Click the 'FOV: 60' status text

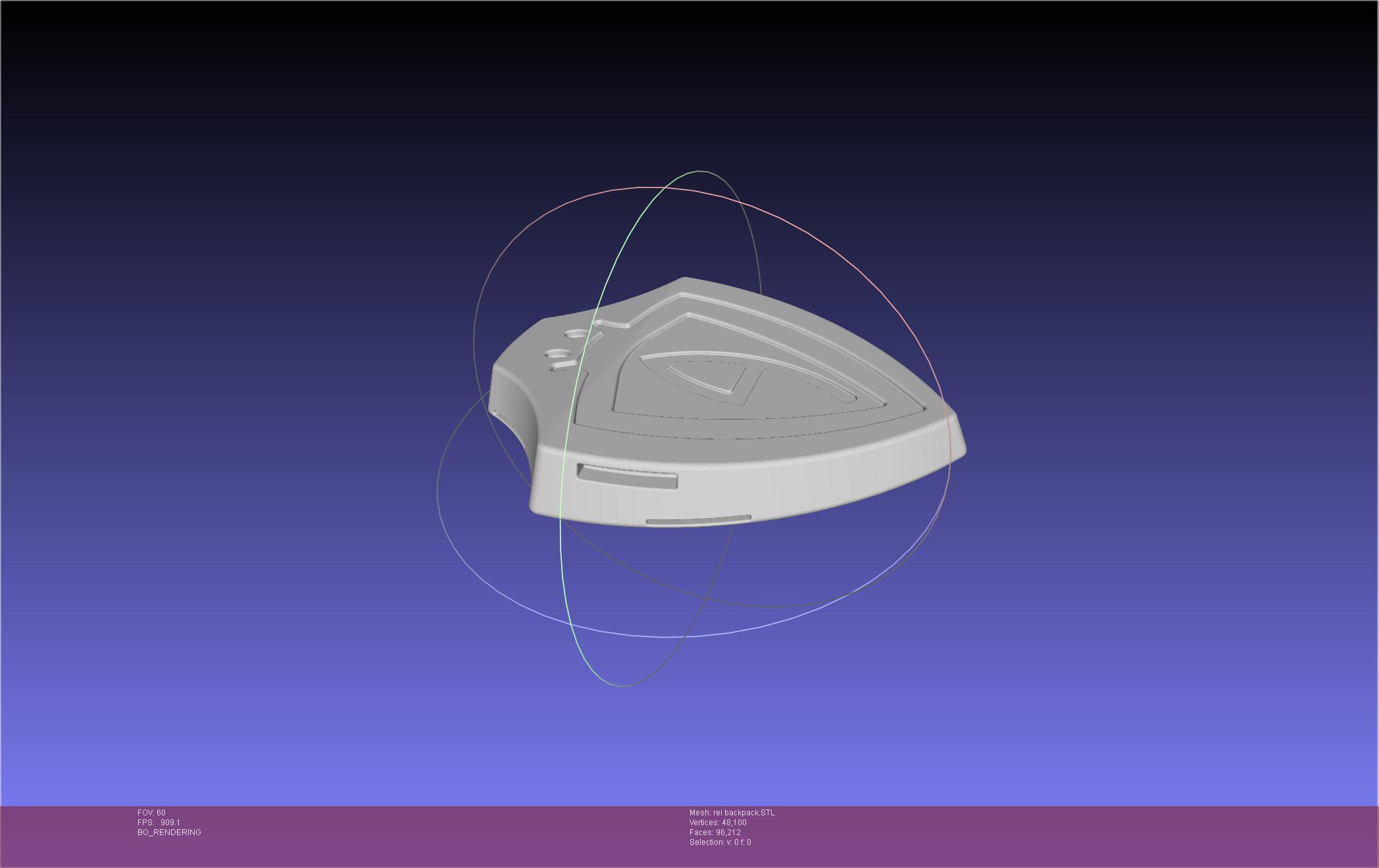151,813
